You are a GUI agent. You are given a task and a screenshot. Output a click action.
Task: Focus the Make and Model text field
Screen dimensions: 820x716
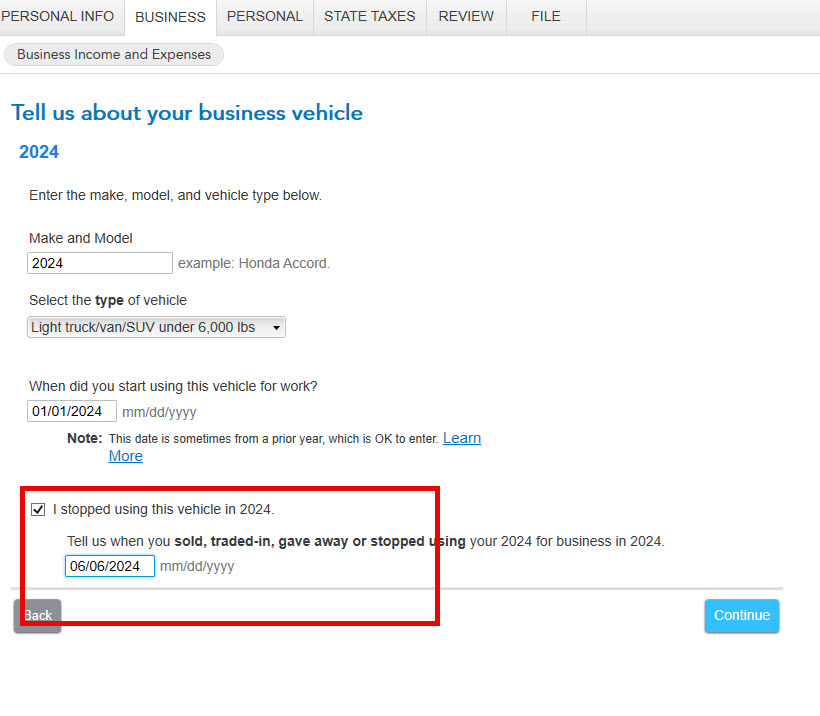tap(100, 263)
